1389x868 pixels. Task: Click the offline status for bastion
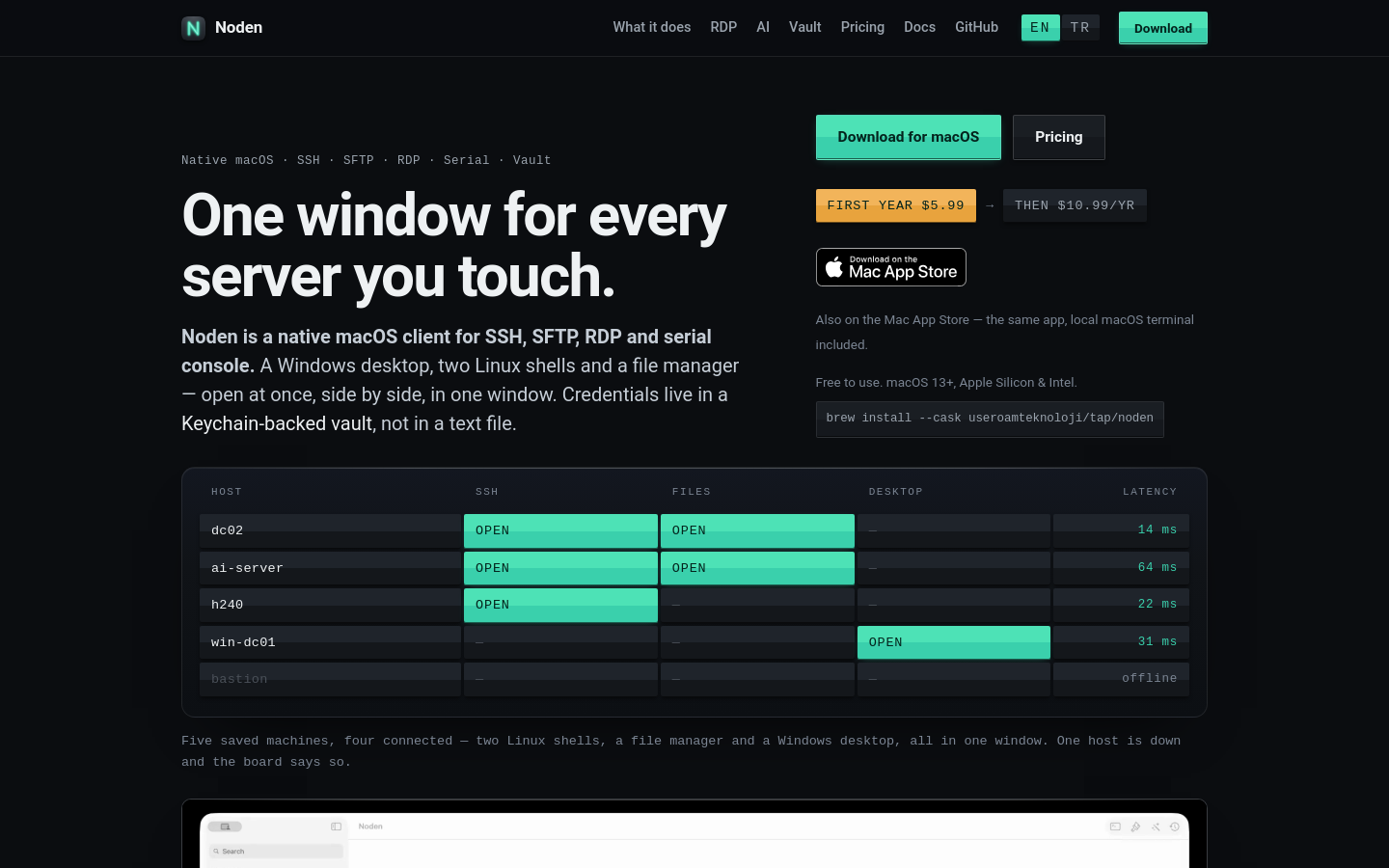[1150, 678]
